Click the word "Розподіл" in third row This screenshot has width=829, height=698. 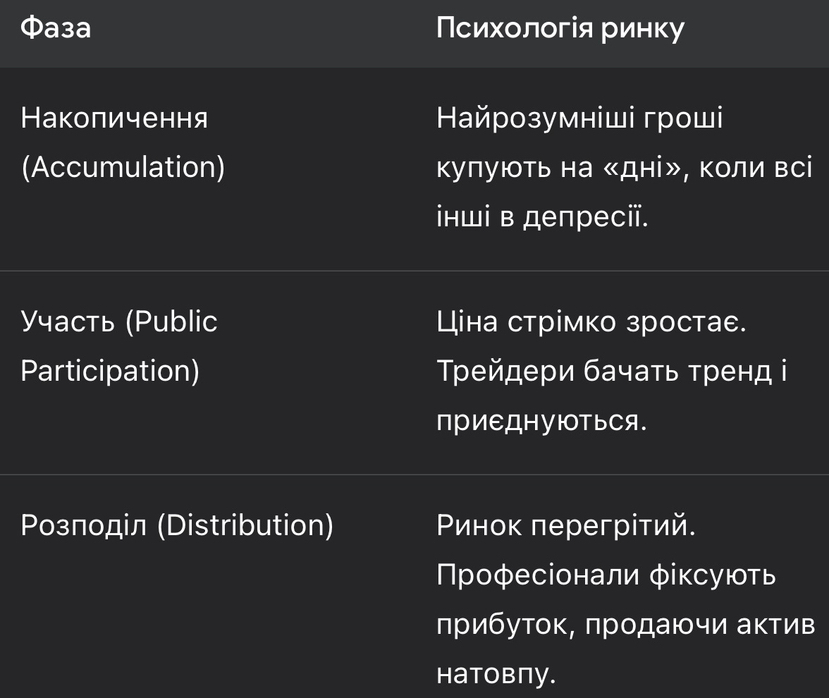coord(84,526)
